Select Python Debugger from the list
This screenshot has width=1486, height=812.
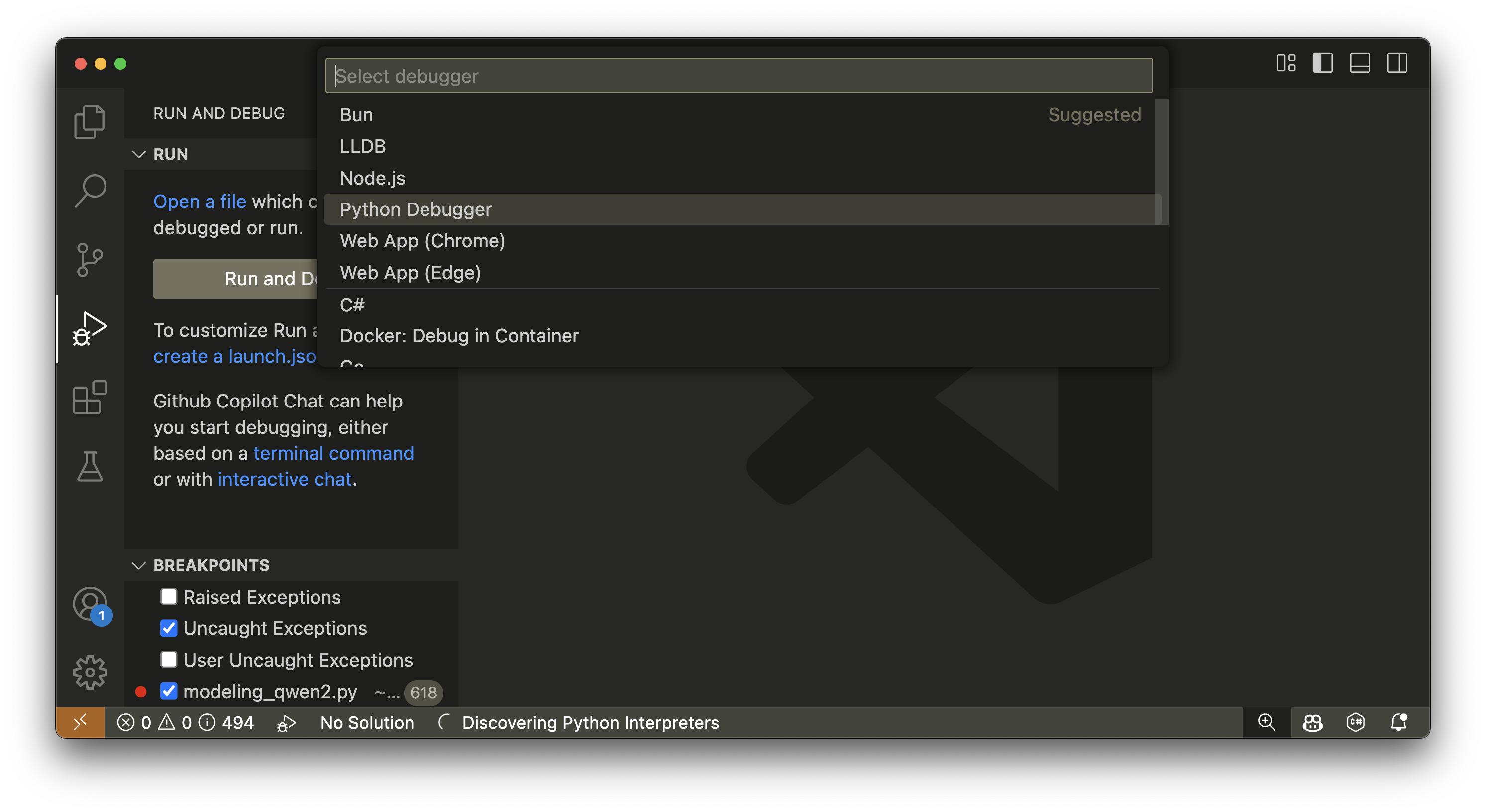(416, 209)
